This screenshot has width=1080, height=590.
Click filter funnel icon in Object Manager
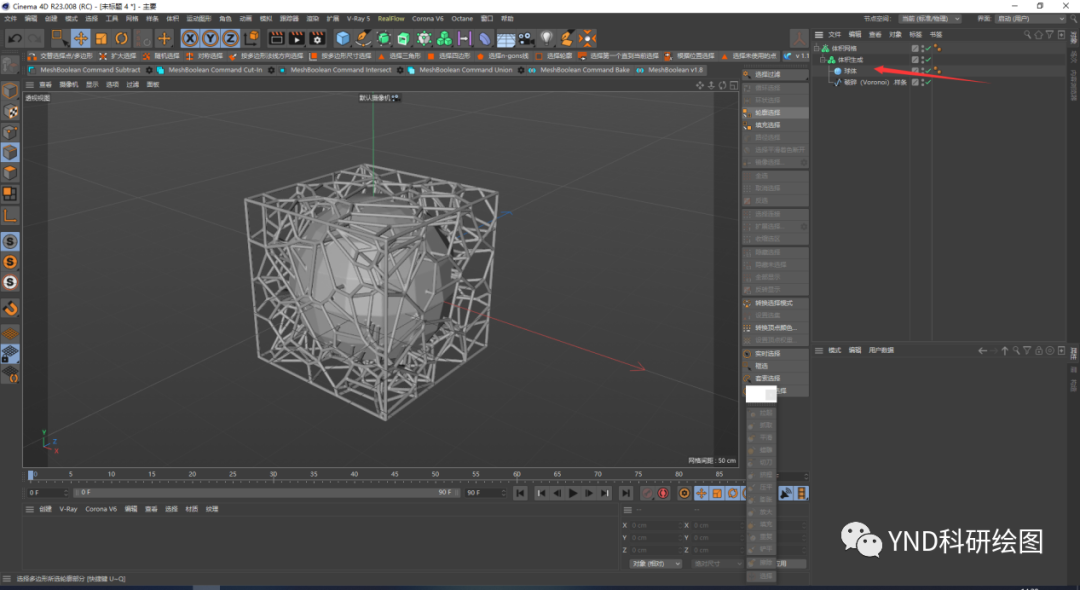pyautogui.click(x=1050, y=34)
